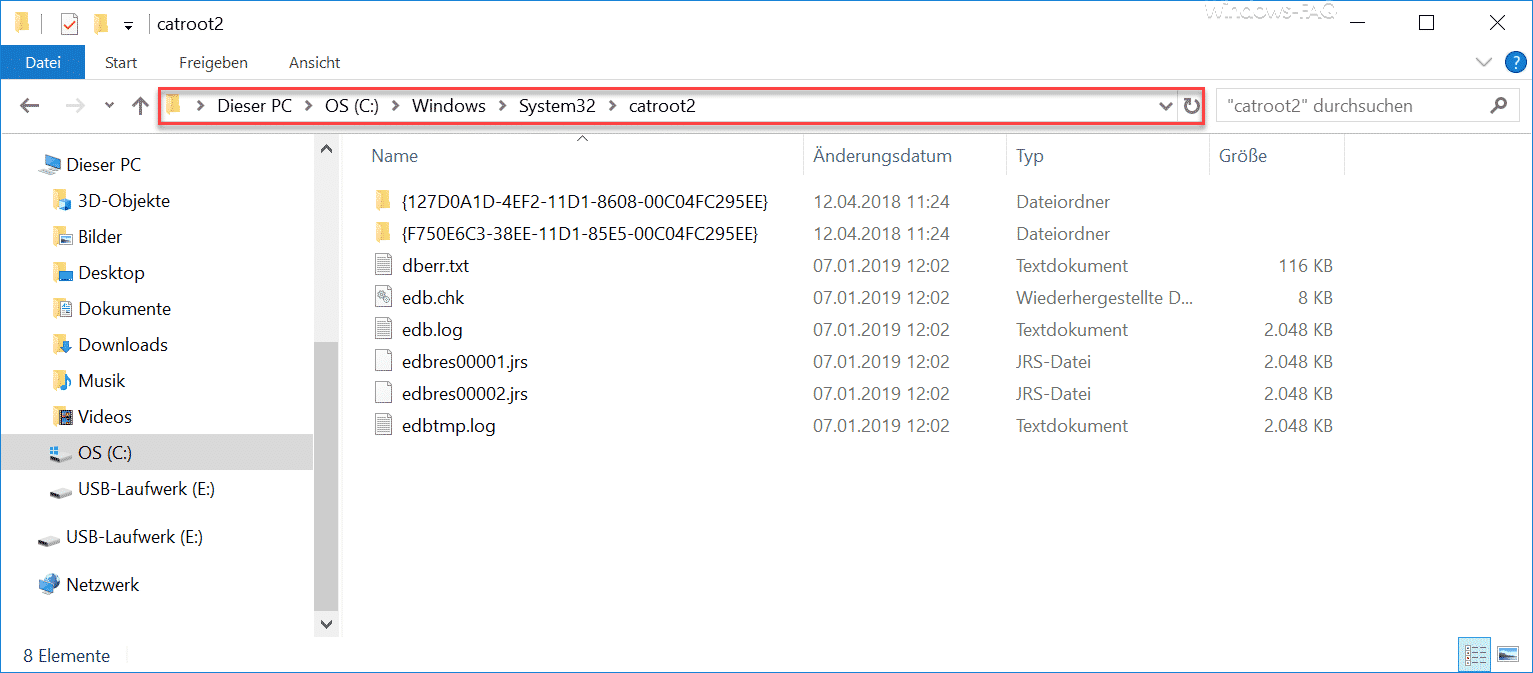
Task: Click System32 breadcrumb in address bar
Action: [x=557, y=105]
